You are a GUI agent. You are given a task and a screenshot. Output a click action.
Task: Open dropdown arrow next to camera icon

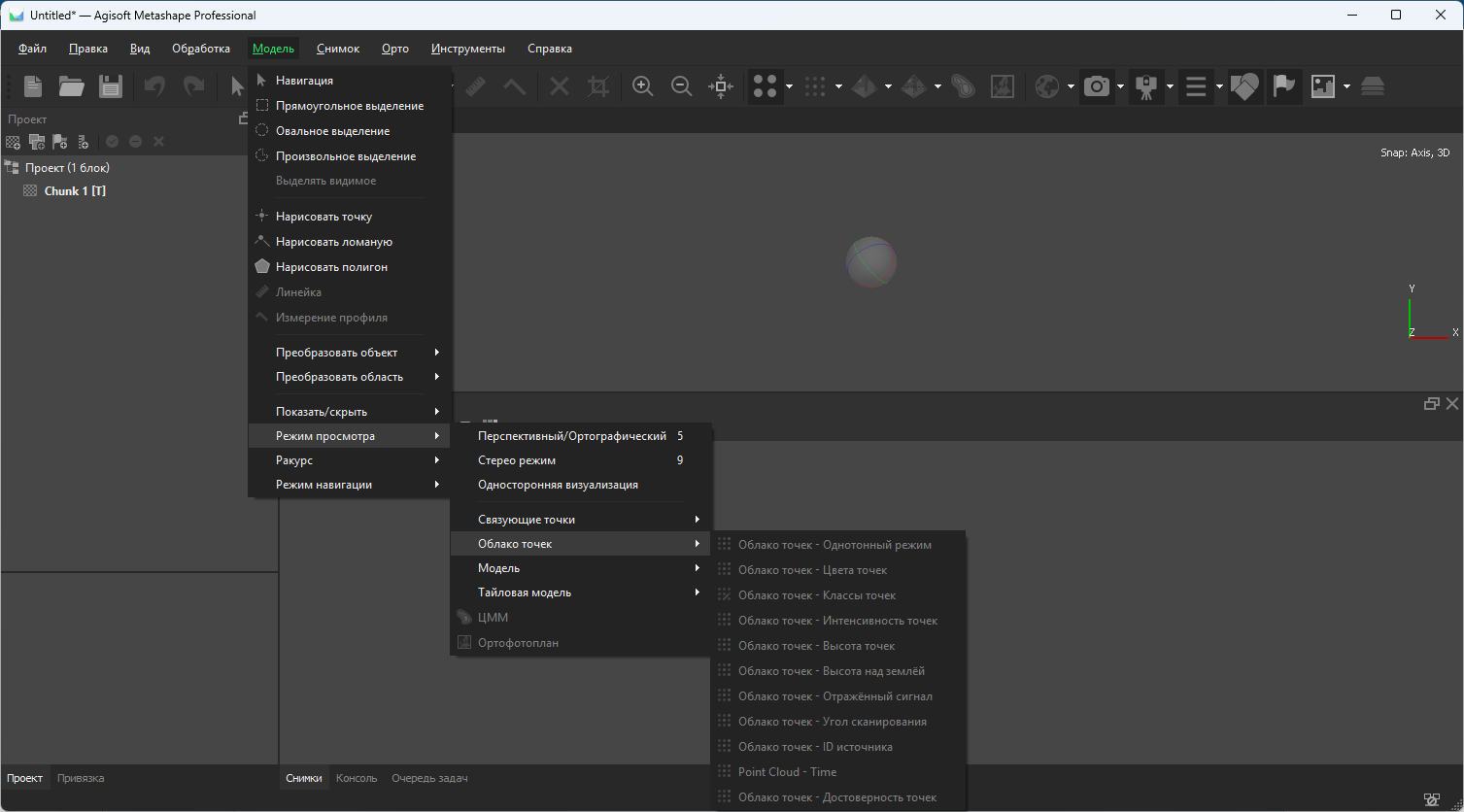coord(1120,86)
